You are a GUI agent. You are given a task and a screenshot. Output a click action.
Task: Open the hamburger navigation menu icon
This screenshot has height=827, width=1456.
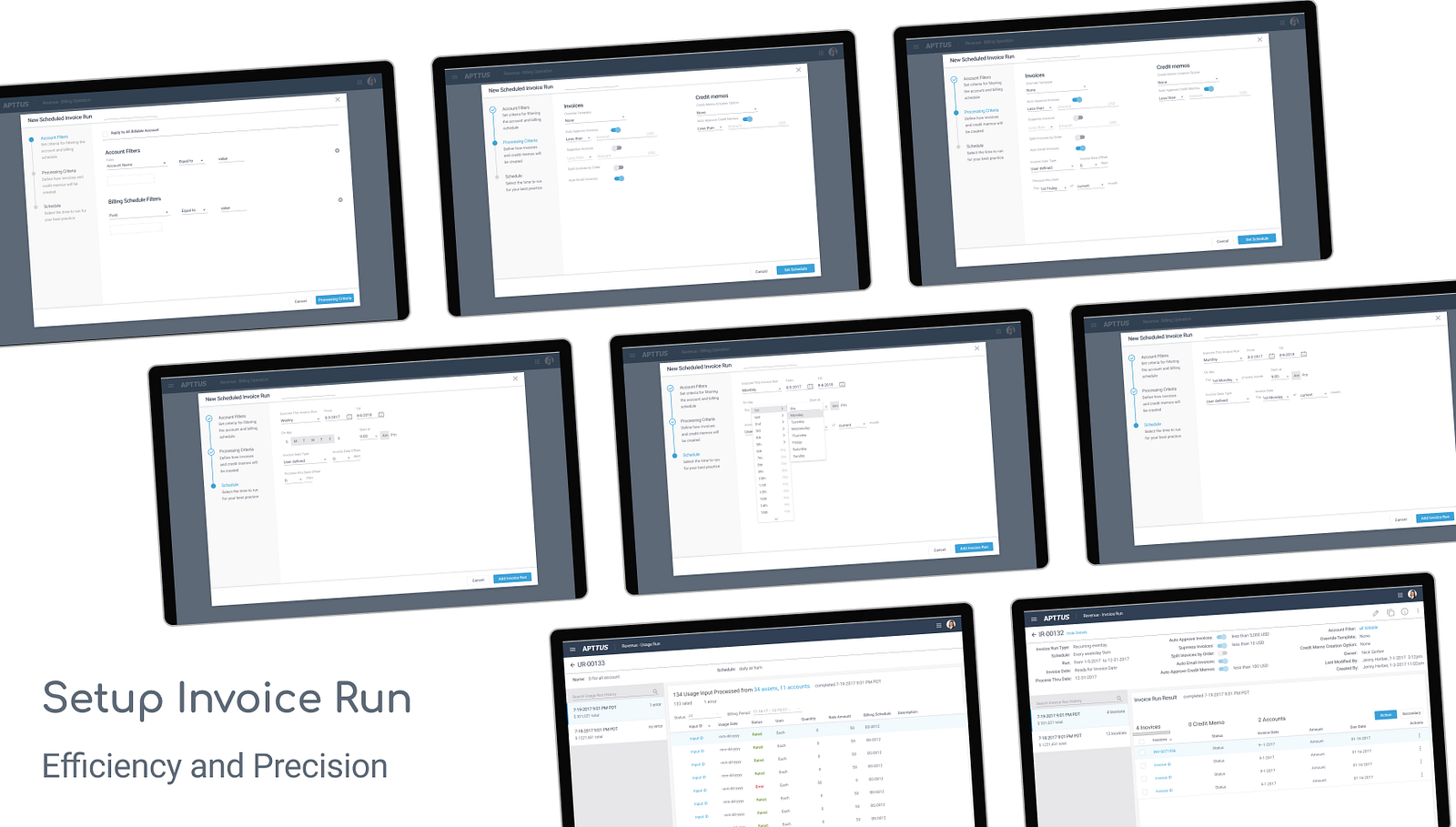pos(1035,619)
